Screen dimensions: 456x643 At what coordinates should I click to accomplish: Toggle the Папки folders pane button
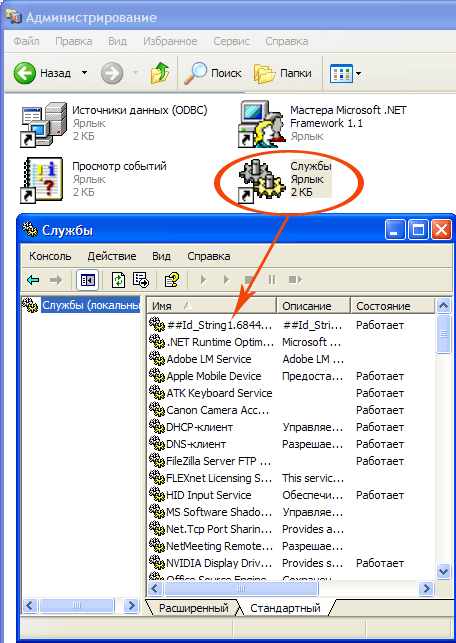point(283,73)
